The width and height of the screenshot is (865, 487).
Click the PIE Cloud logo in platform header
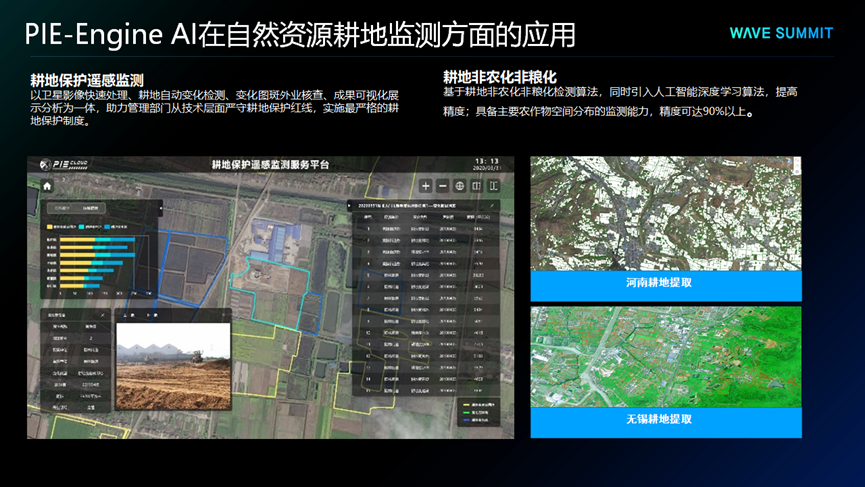click(x=64, y=164)
